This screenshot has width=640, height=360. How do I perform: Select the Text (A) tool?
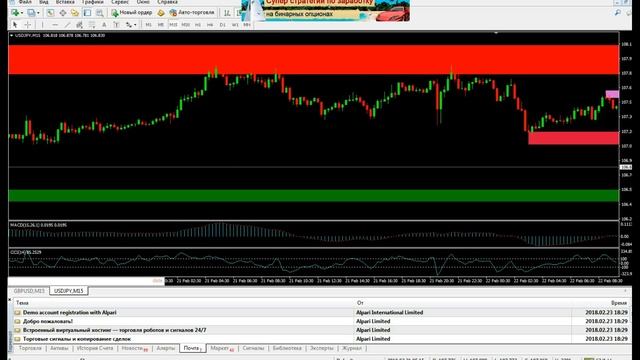[x=104, y=25]
